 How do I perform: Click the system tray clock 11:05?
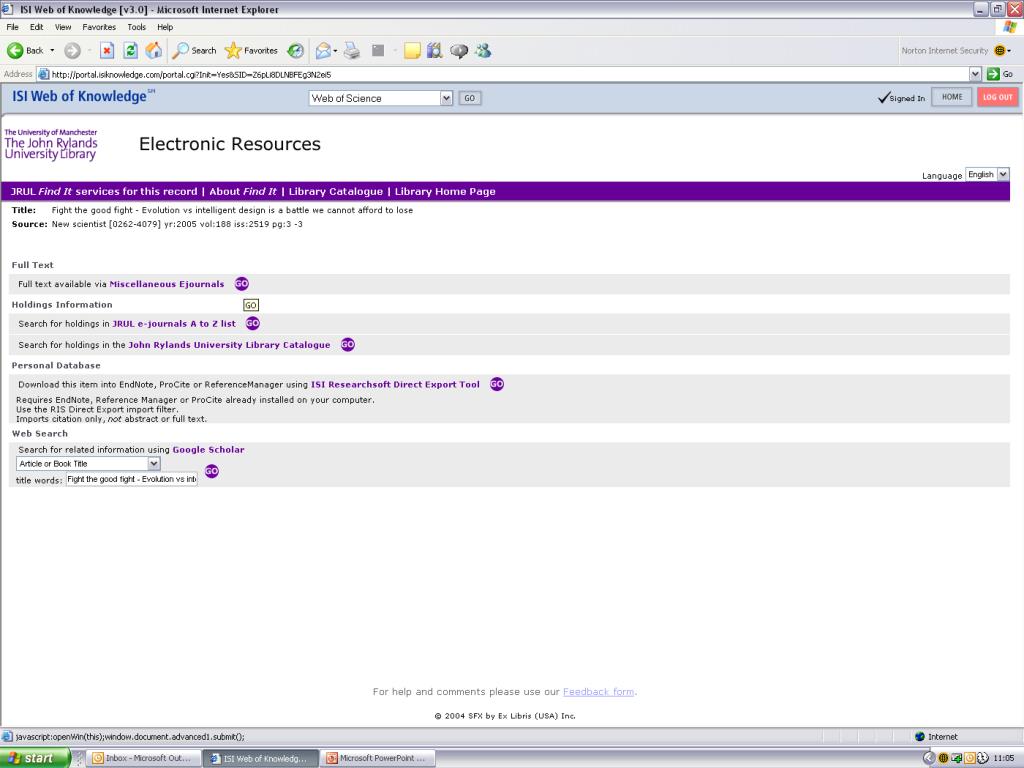(1004, 758)
